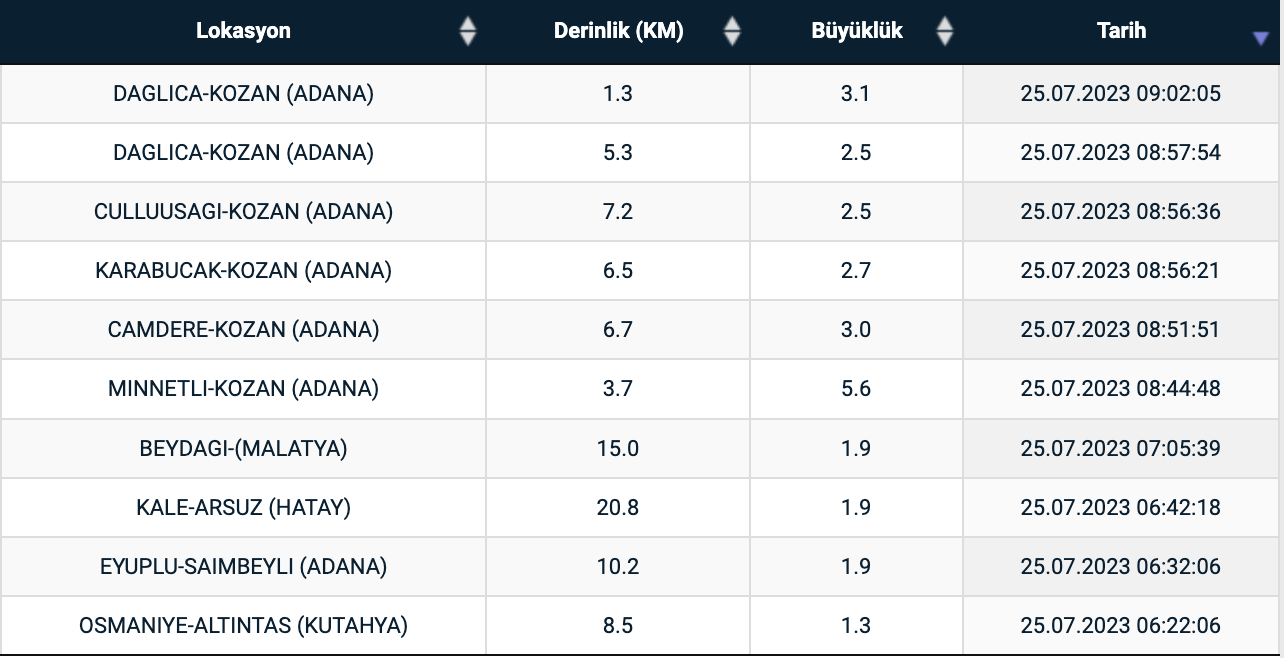
Task: Select EYUPLU-SAIMBEYLI (ADANA) entry
Action: coord(243,566)
